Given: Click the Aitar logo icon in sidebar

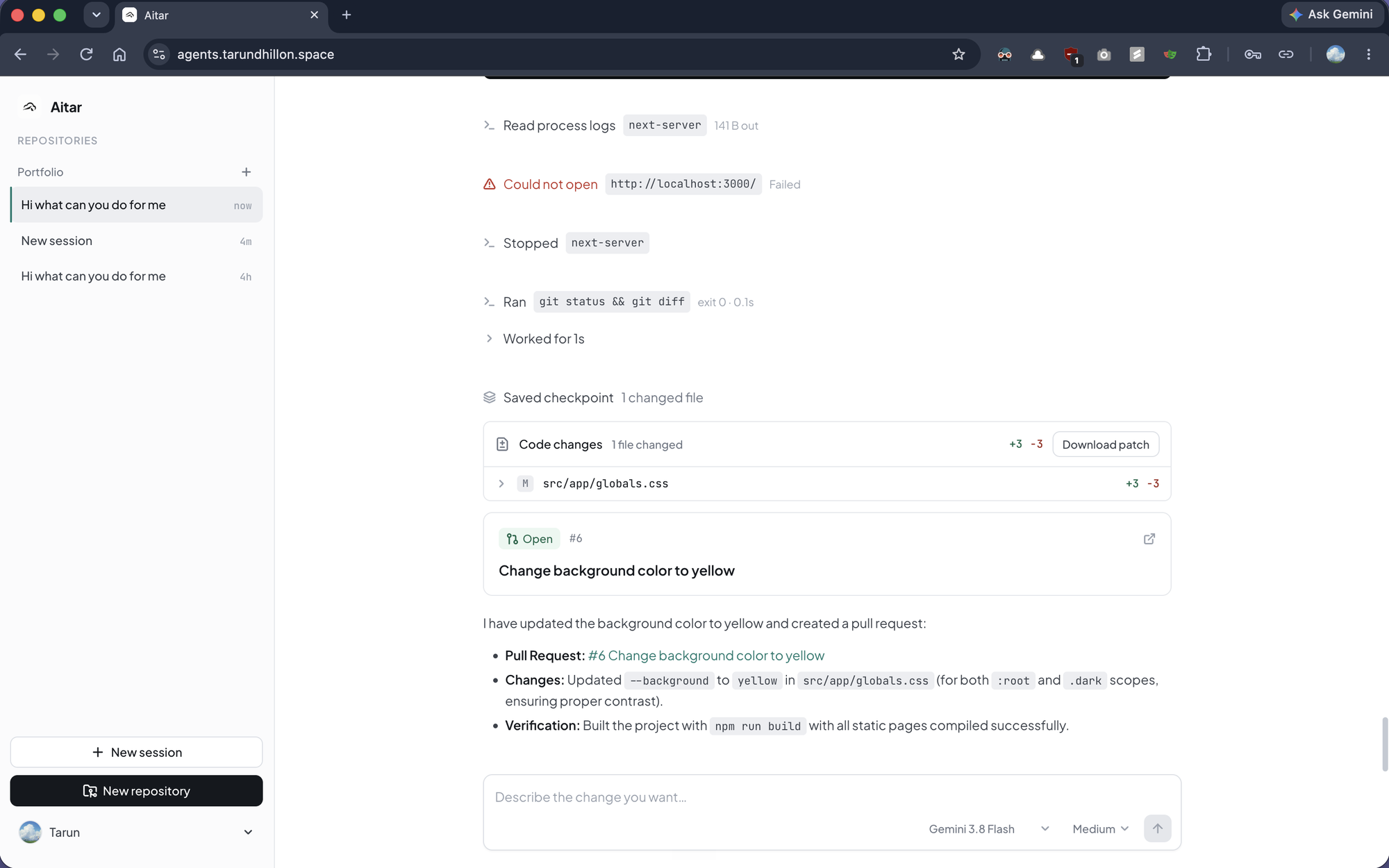Looking at the screenshot, I should click(30, 107).
